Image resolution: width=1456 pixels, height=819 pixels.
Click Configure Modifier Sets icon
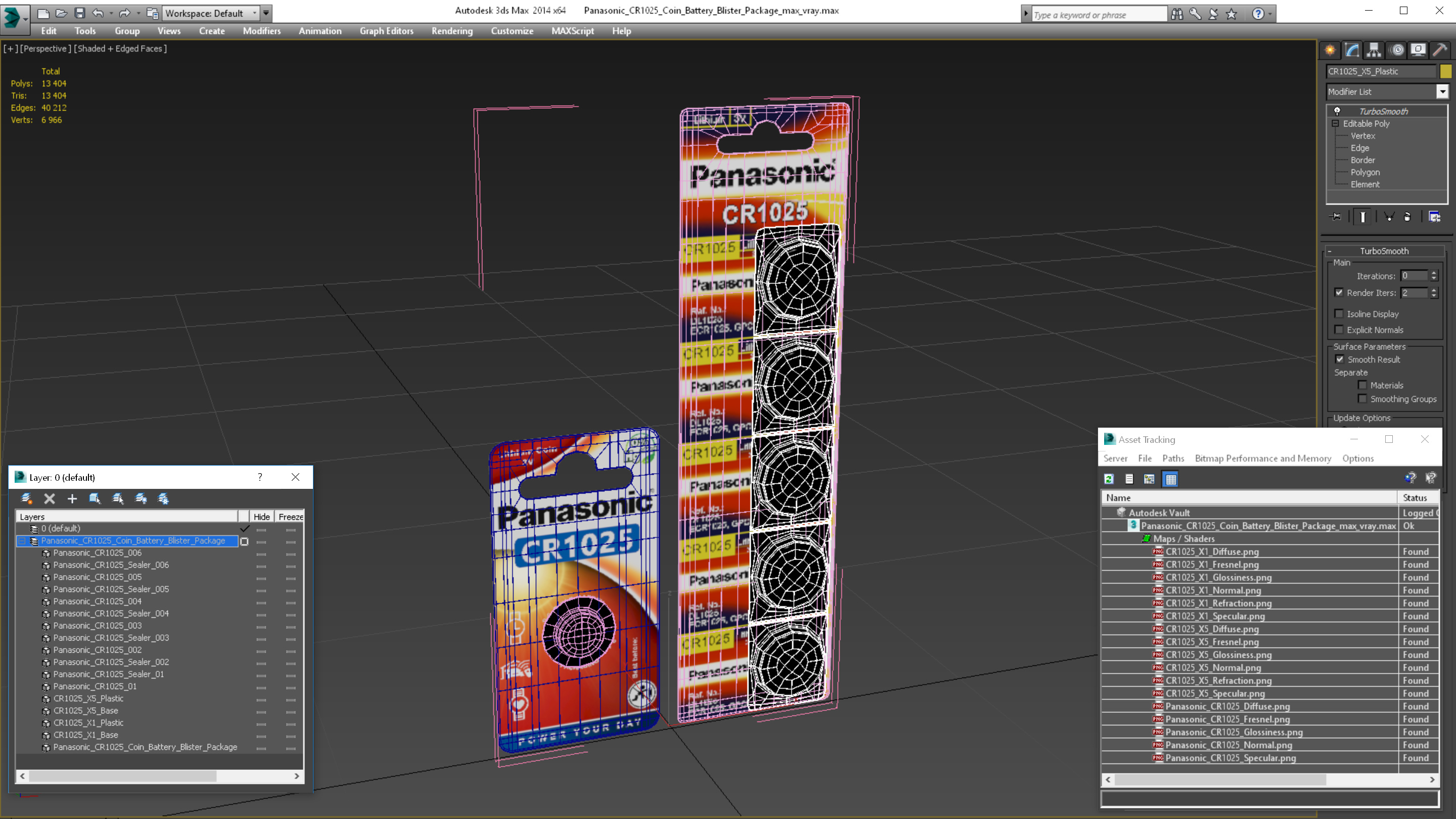coord(1435,216)
